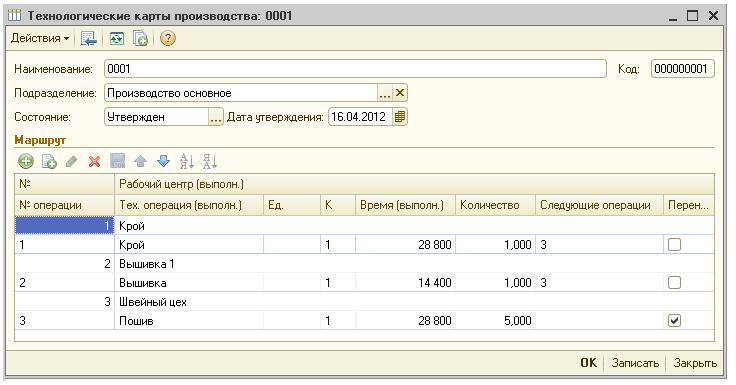Screen dimensions: 736x385
Task: Sort route rows ascending
Action: 186,162
